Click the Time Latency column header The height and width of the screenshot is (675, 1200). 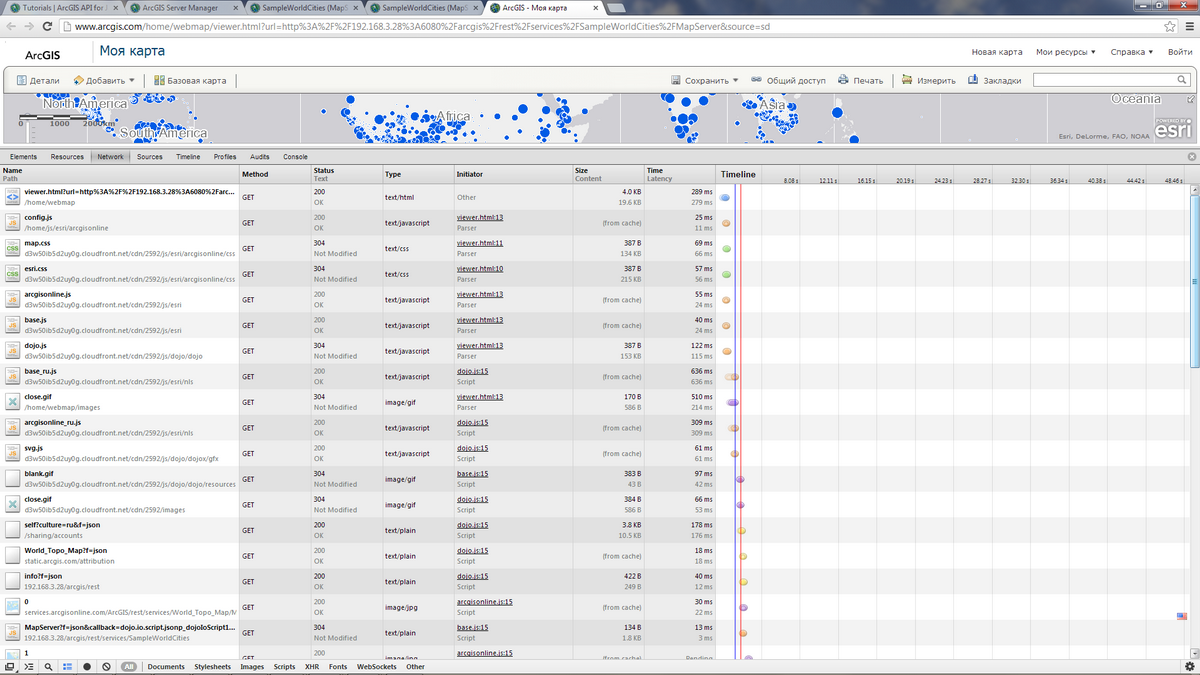(x=680, y=174)
